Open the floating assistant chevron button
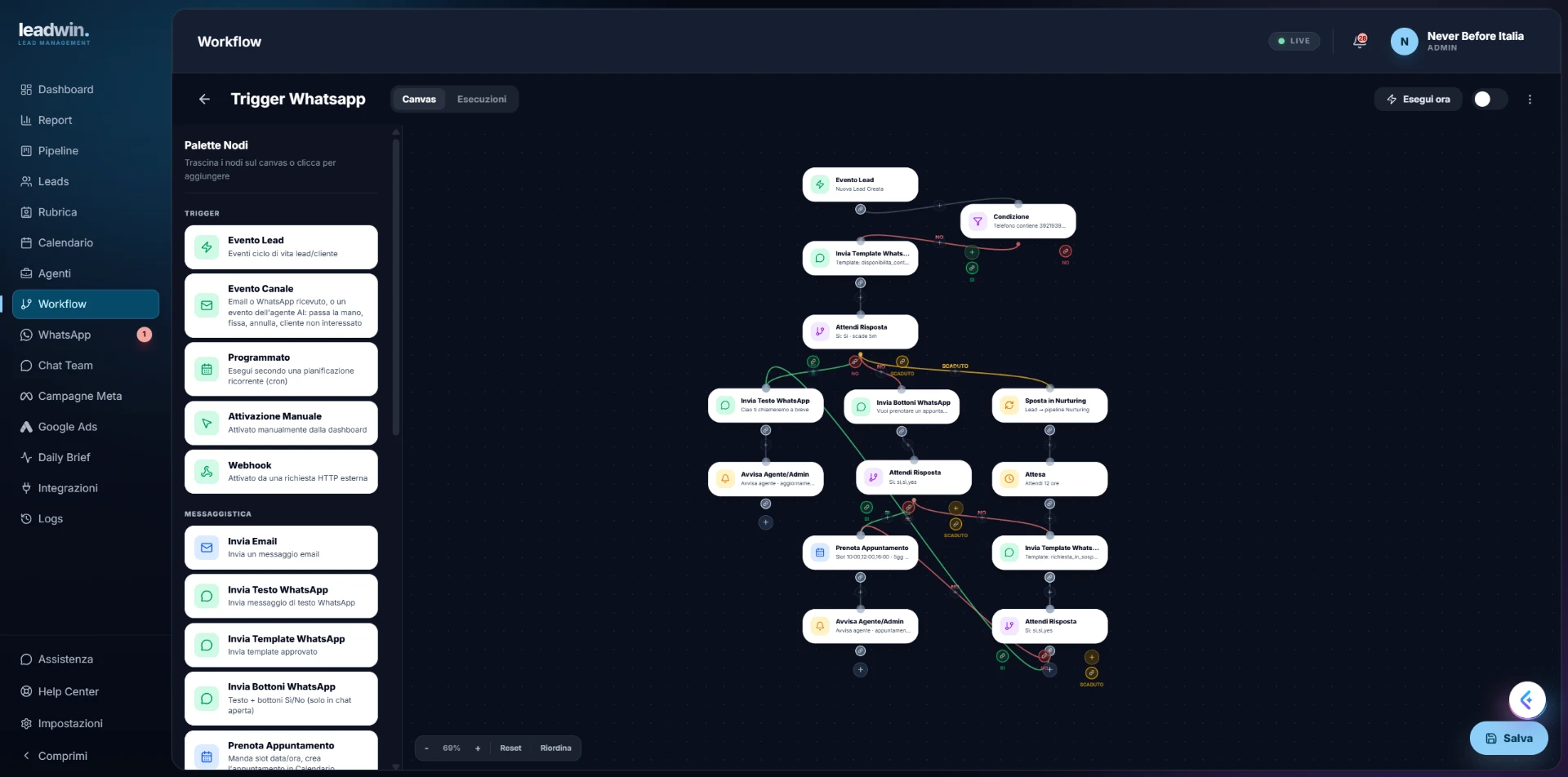Screen dimensions: 1568x777 tap(1527, 699)
